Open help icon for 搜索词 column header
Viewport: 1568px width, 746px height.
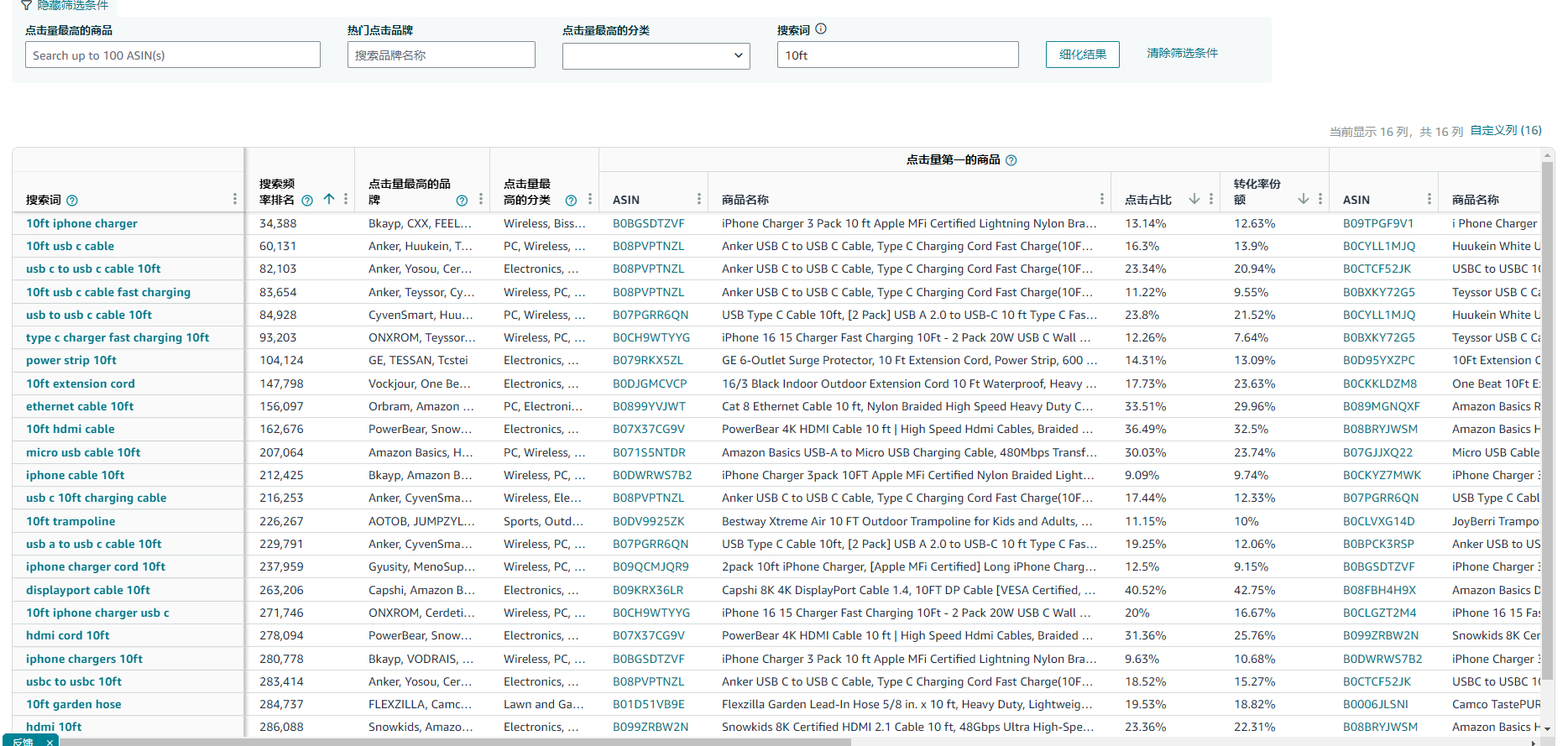coord(72,201)
